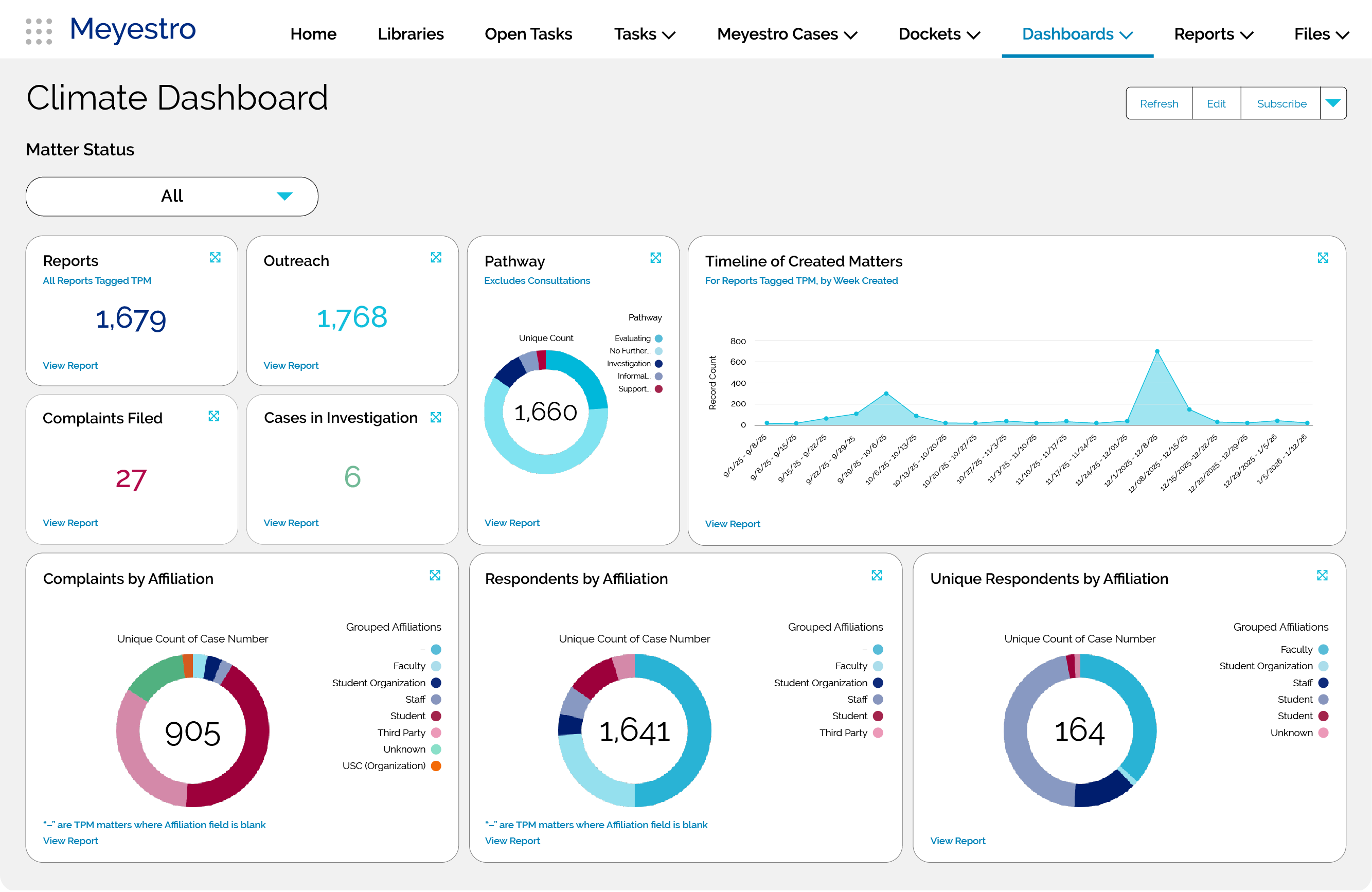The width and height of the screenshot is (1372, 892).
Task: Expand the Meyestro Cases menu
Action: pyautogui.click(x=787, y=34)
